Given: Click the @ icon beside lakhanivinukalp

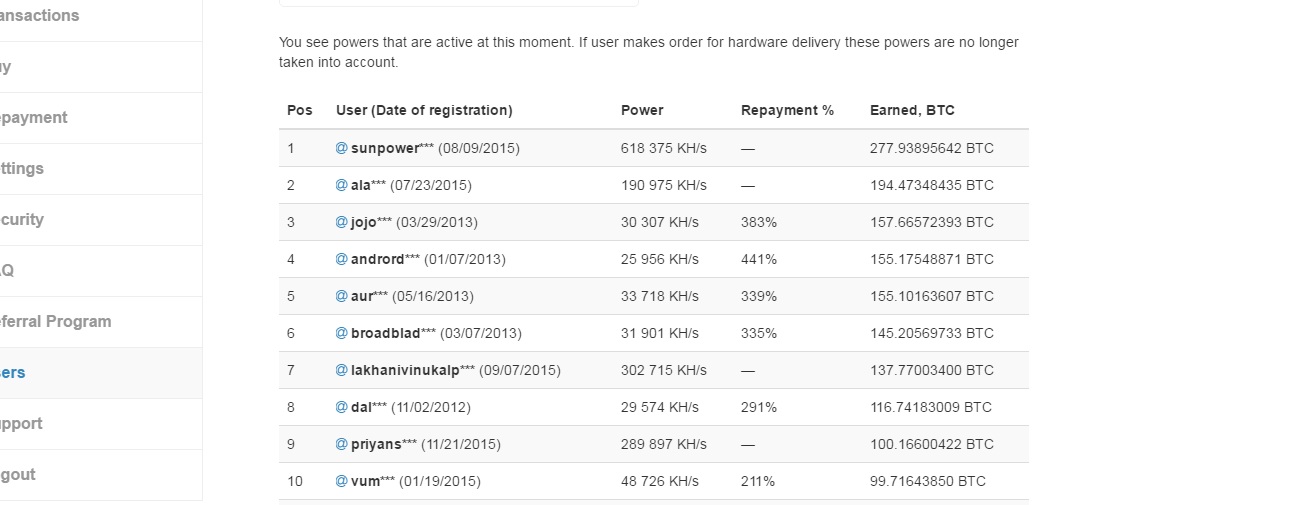Looking at the screenshot, I should point(341,370).
